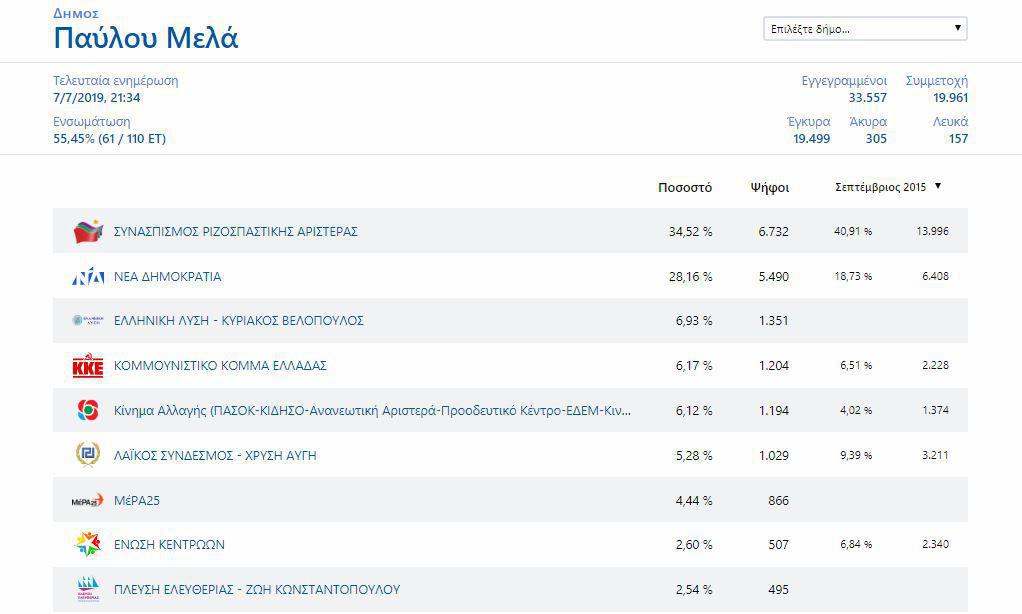Click the Chrysi Avgi party emblem
This screenshot has width=1022, height=614.
click(x=88, y=455)
